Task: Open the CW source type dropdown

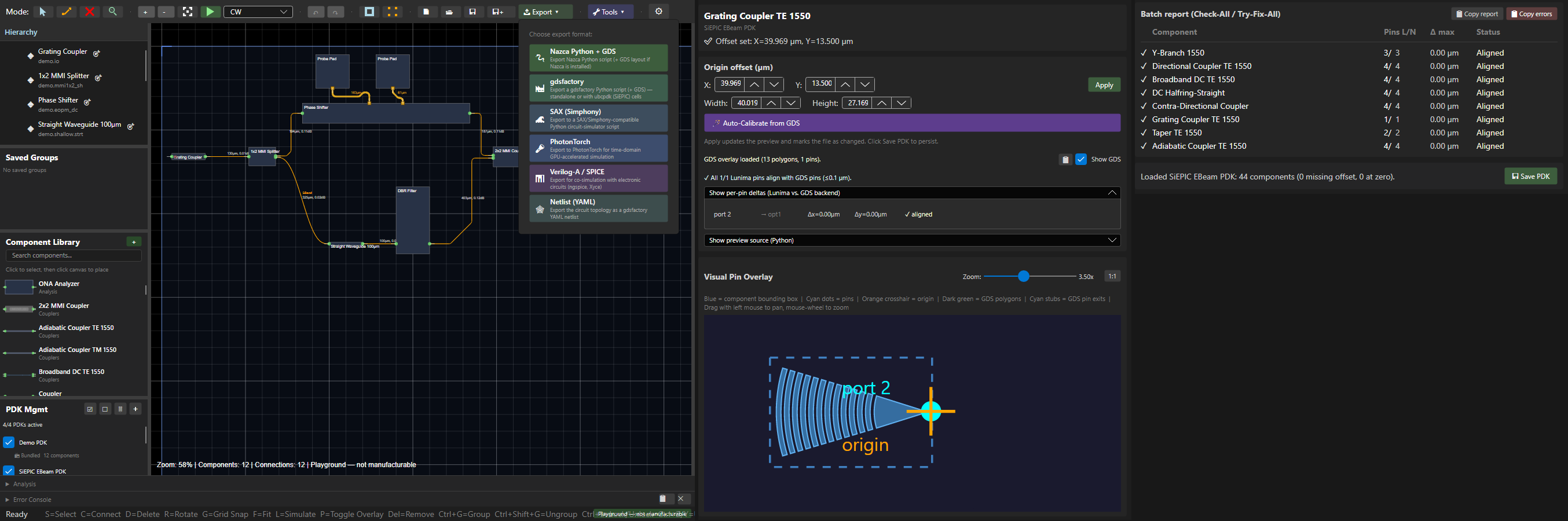Action: pyautogui.click(x=258, y=12)
